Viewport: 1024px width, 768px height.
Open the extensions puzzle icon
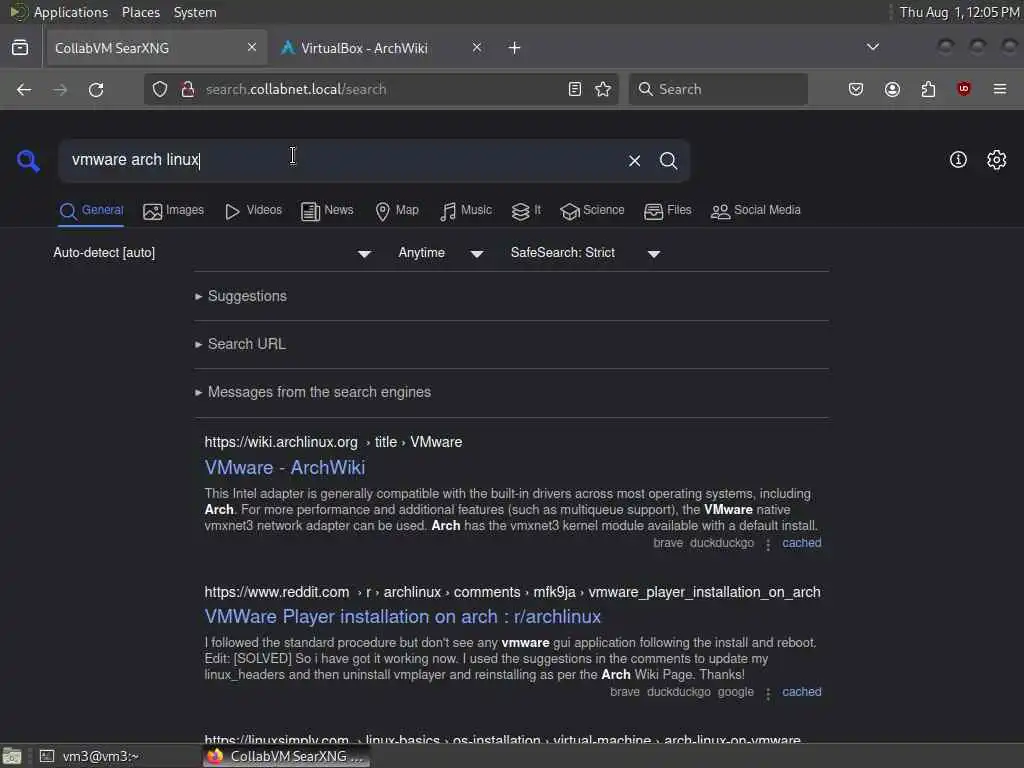tap(928, 89)
